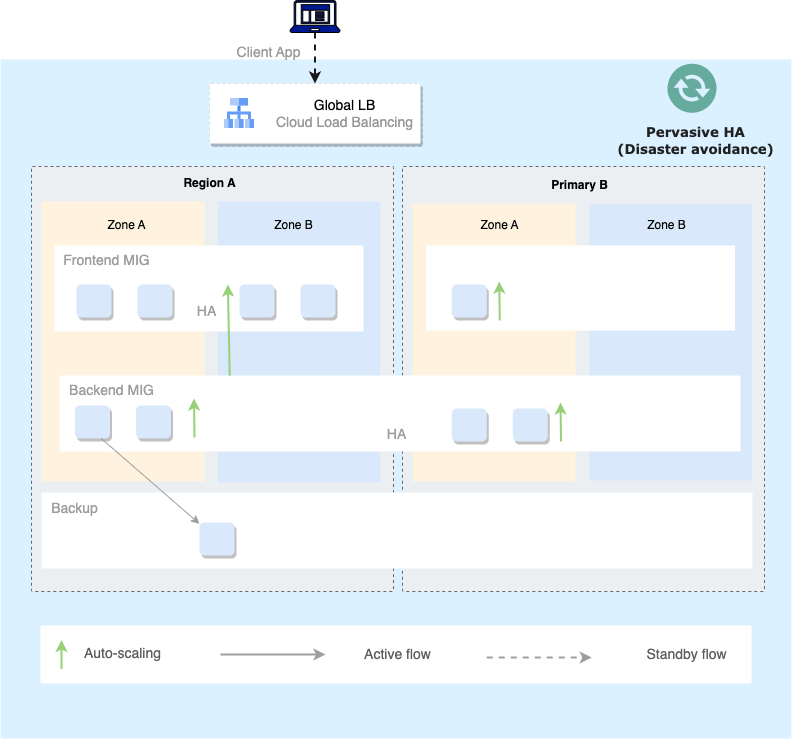Image resolution: width=792 pixels, height=739 pixels.
Task: Click the Global LB box title
Action: [x=344, y=105]
